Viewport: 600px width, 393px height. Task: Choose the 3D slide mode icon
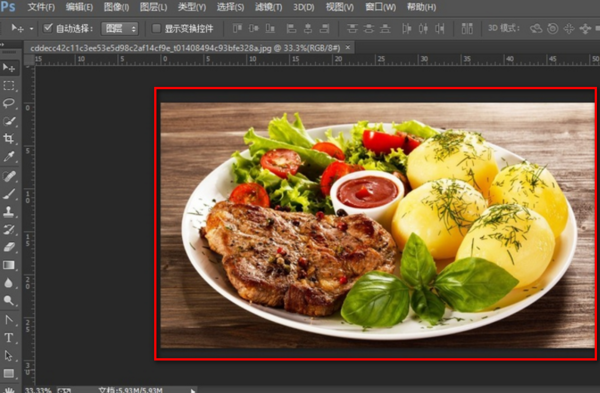(x=585, y=28)
